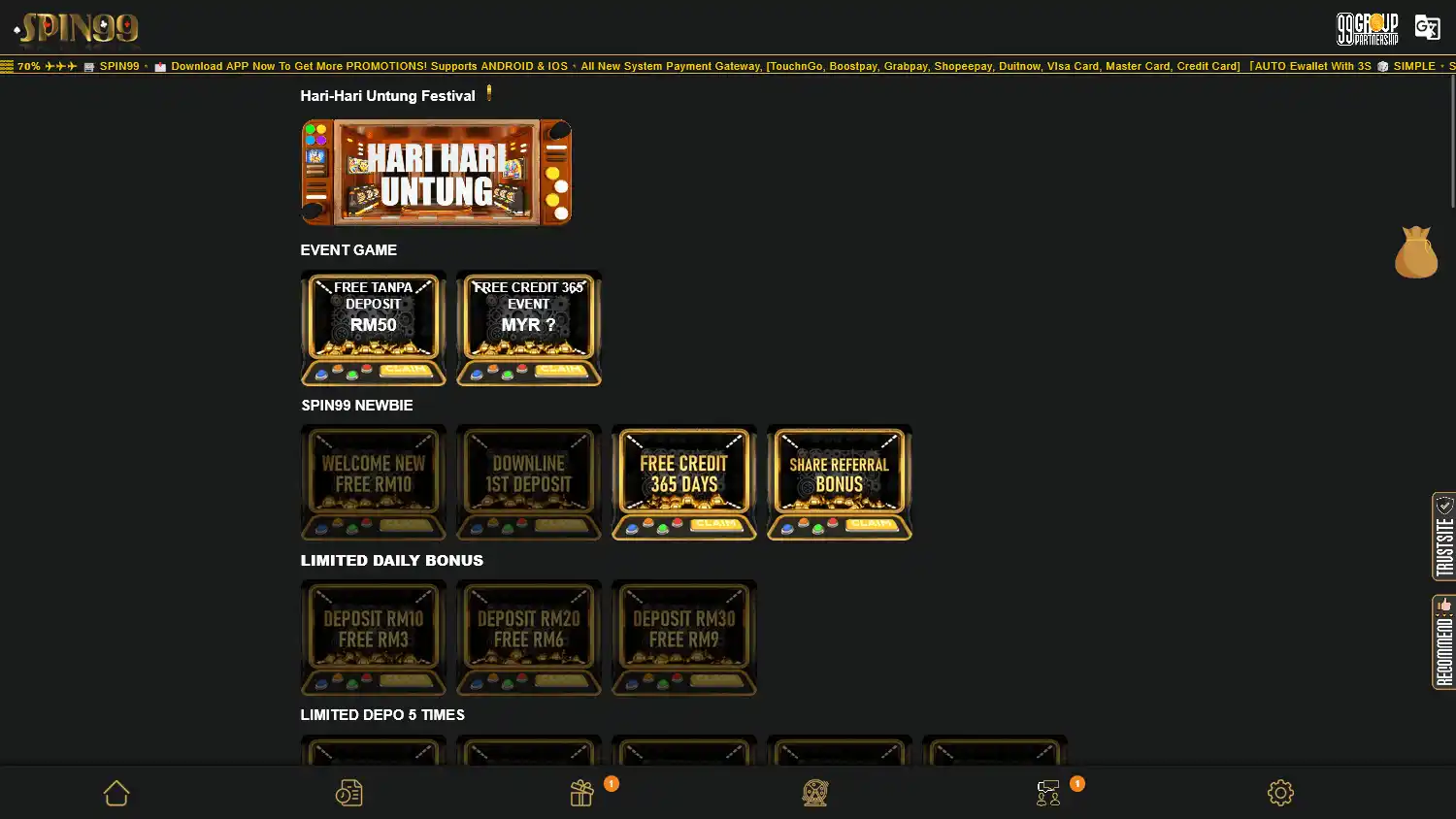Click the 99 Group Partnership logo
Viewport: 1456px width, 819px height.
[x=1367, y=28]
